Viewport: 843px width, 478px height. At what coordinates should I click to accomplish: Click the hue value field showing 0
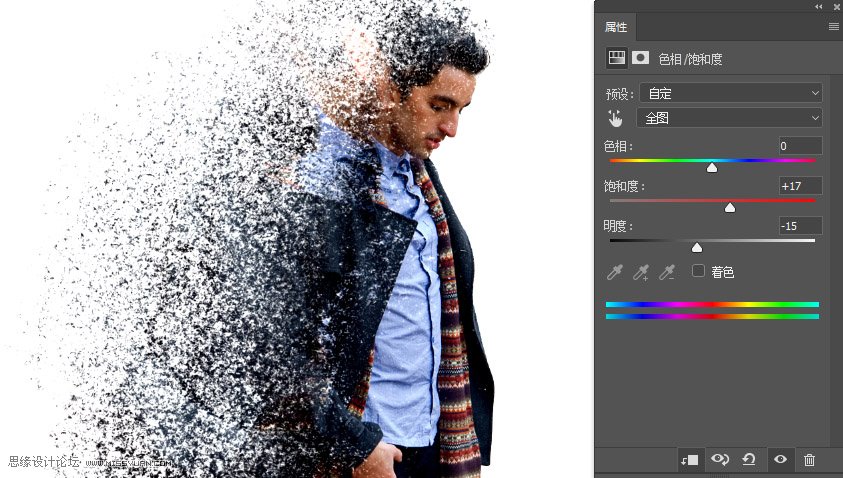pyautogui.click(x=800, y=146)
